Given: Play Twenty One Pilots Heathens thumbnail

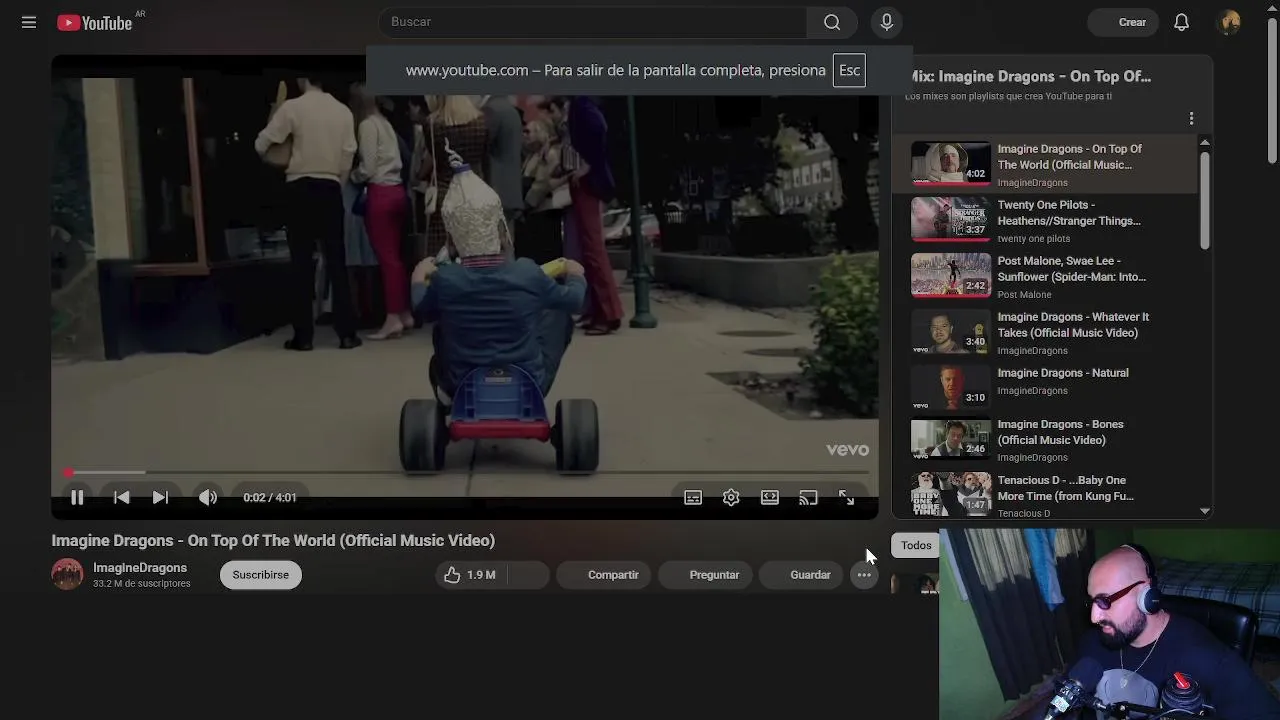Looking at the screenshot, I should click(x=950, y=219).
